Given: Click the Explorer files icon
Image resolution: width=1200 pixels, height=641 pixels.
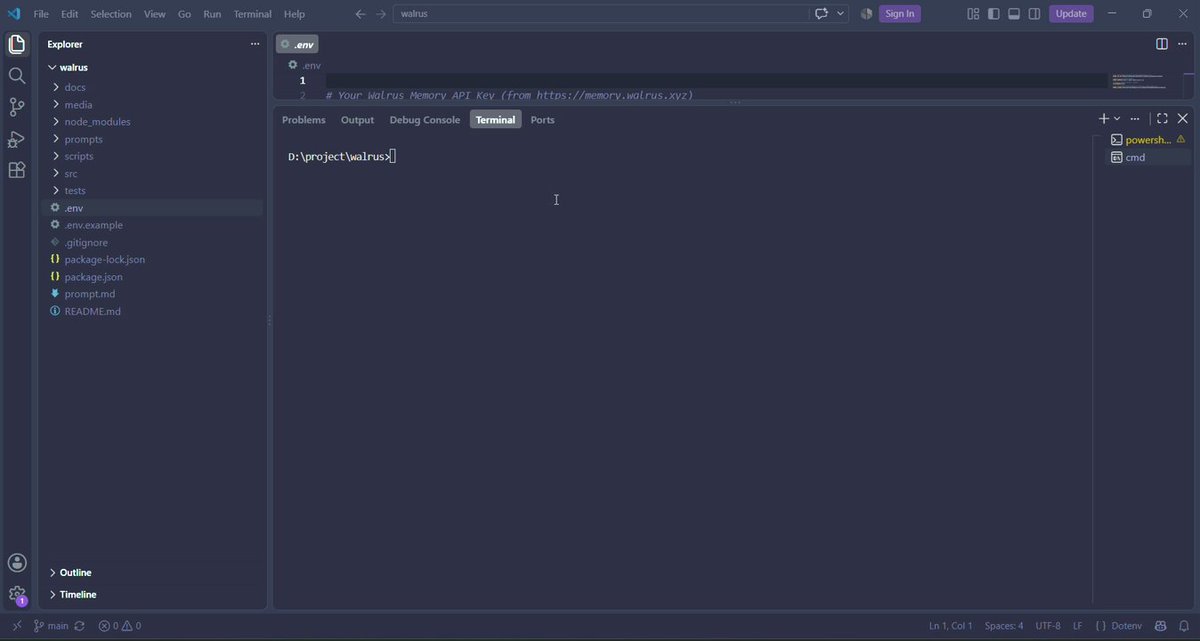Looking at the screenshot, I should [16, 44].
